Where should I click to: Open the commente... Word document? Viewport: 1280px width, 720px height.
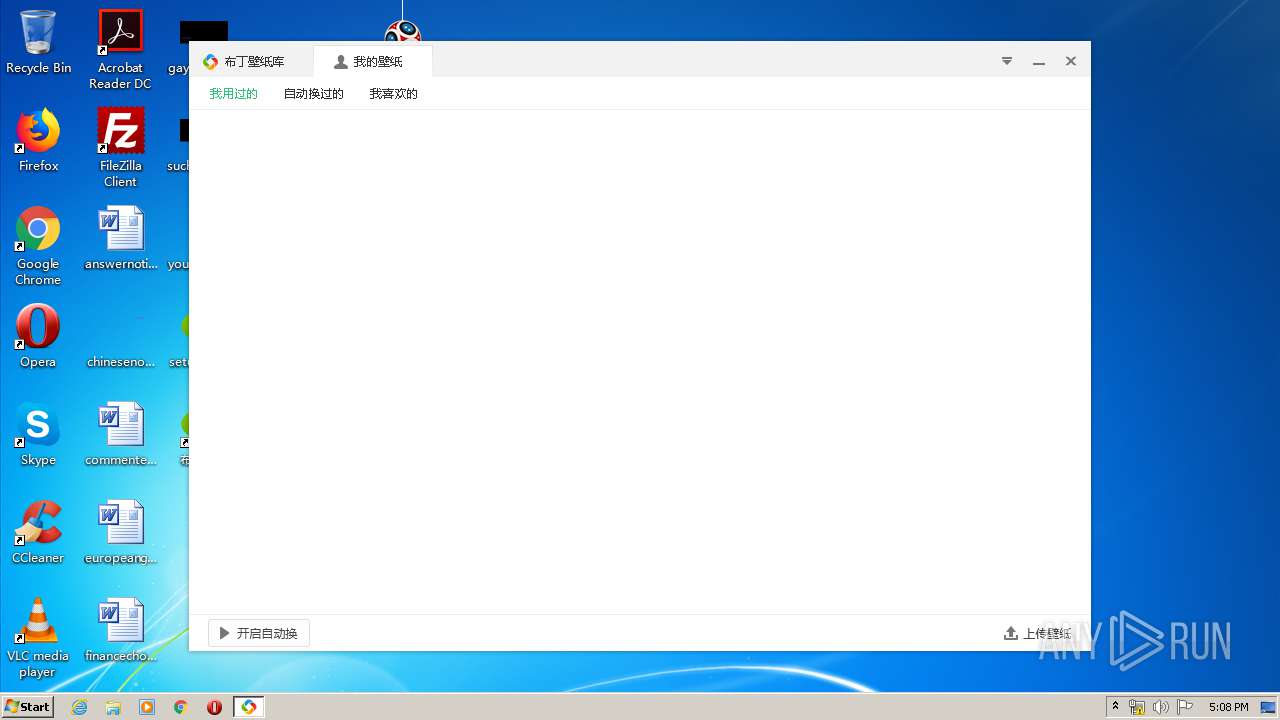tap(121, 434)
